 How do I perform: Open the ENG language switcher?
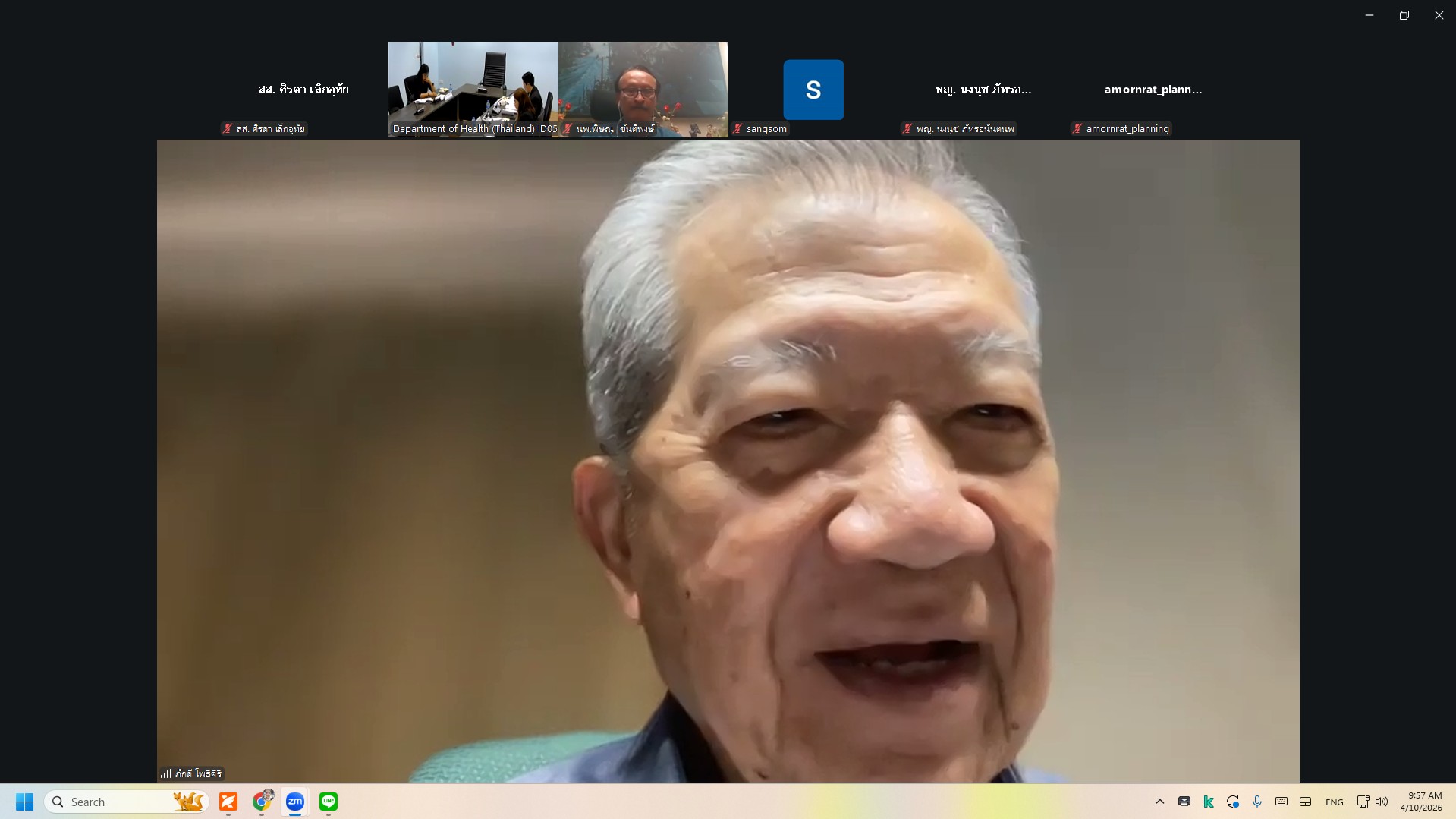point(1334,802)
